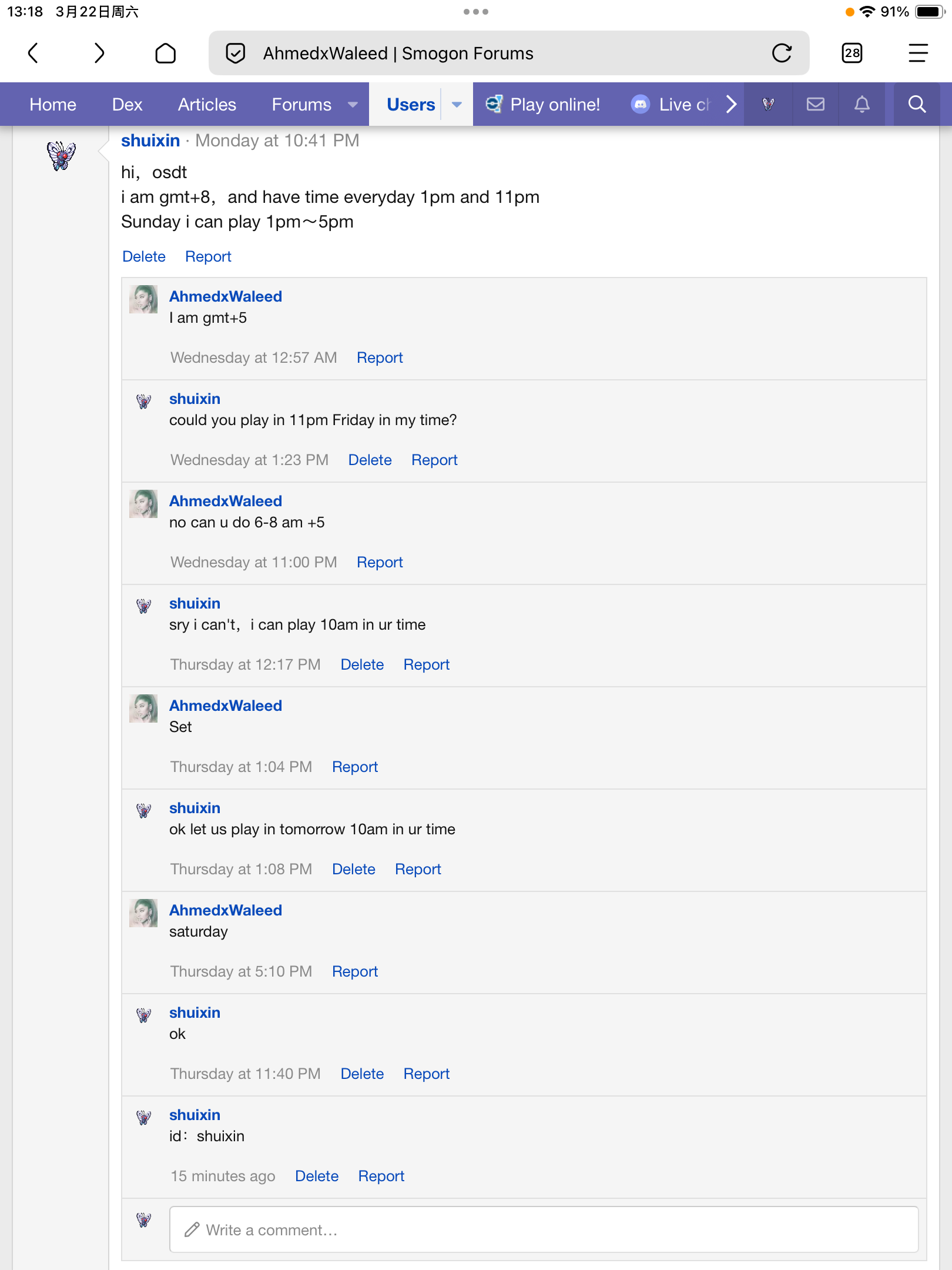Show more navigation items with chevron
This screenshot has width=952, height=1270.
pyautogui.click(x=730, y=104)
